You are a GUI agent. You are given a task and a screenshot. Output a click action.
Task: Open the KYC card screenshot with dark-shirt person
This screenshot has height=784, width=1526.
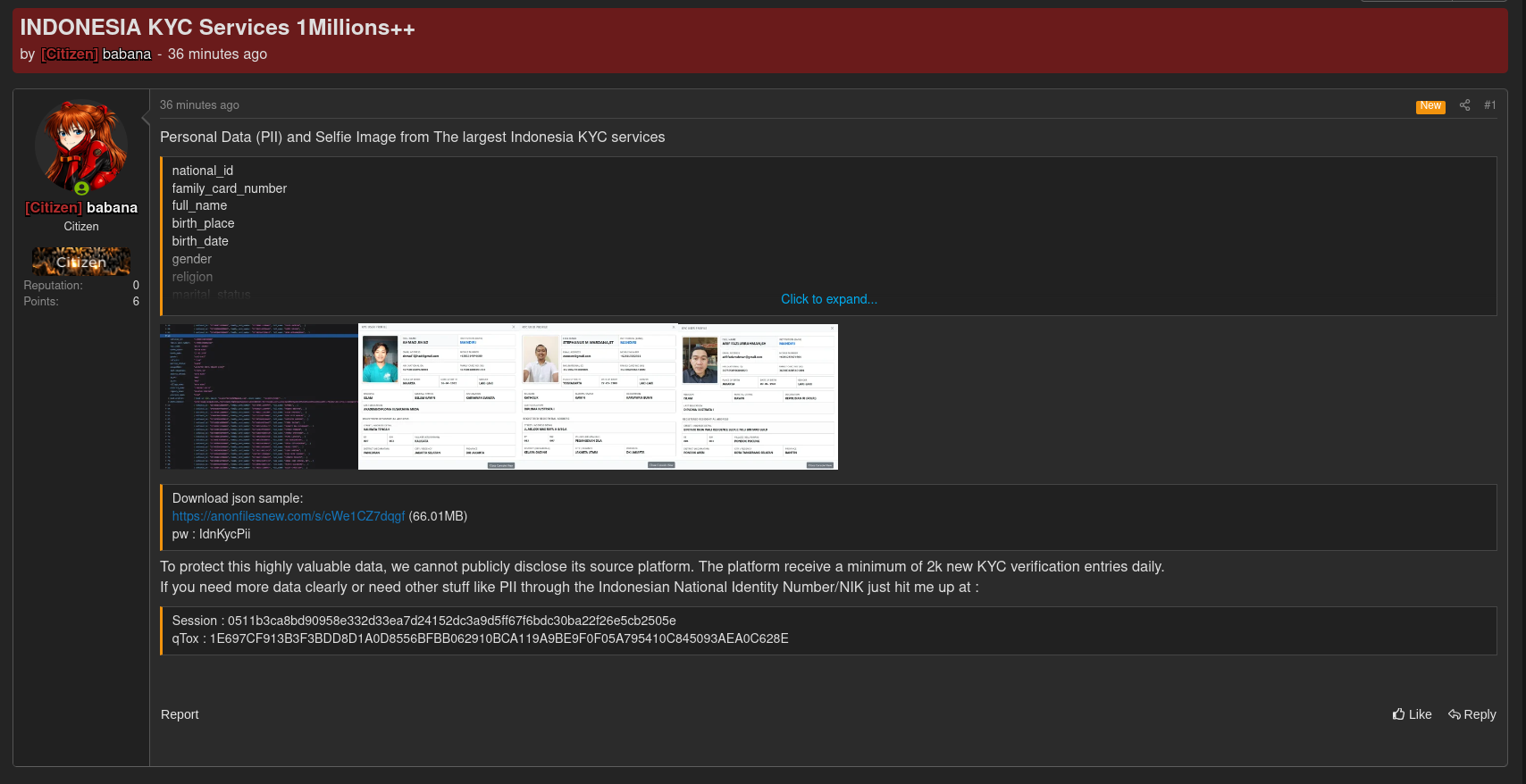click(759, 396)
